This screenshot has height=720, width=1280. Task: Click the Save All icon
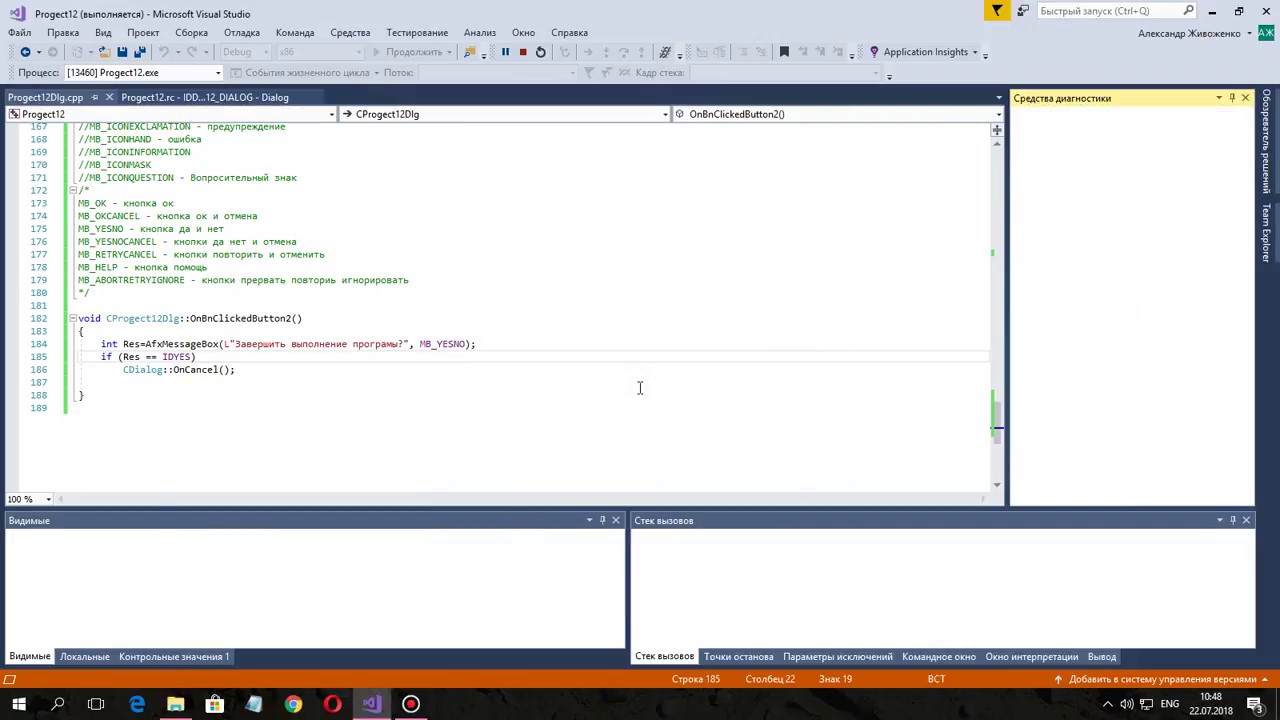pos(140,52)
